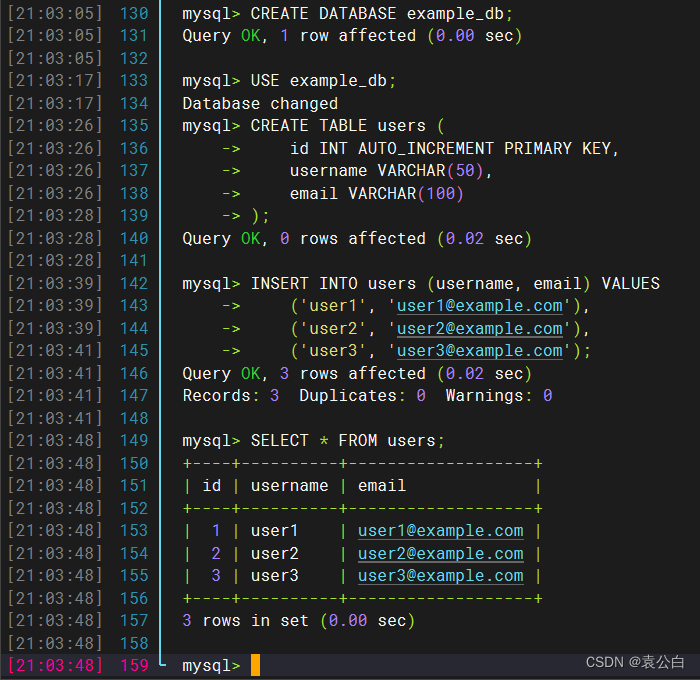Image resolution: width=700 pixels, height=680 pixels.
Task: Click 'user1' cell in username column
Action: [x=274, y=531]
